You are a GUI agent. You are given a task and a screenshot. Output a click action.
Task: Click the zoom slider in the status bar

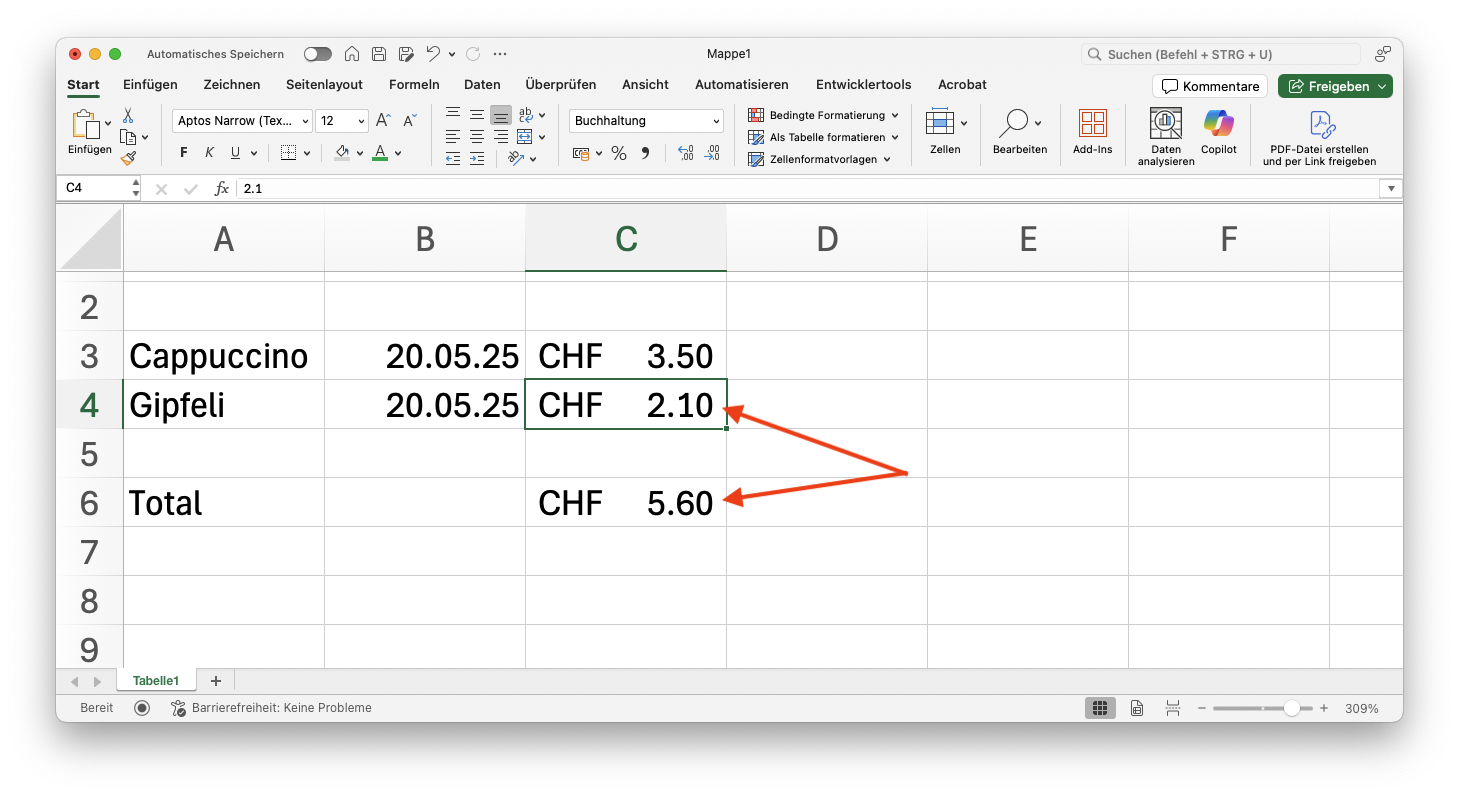[x=1291, y=708]
